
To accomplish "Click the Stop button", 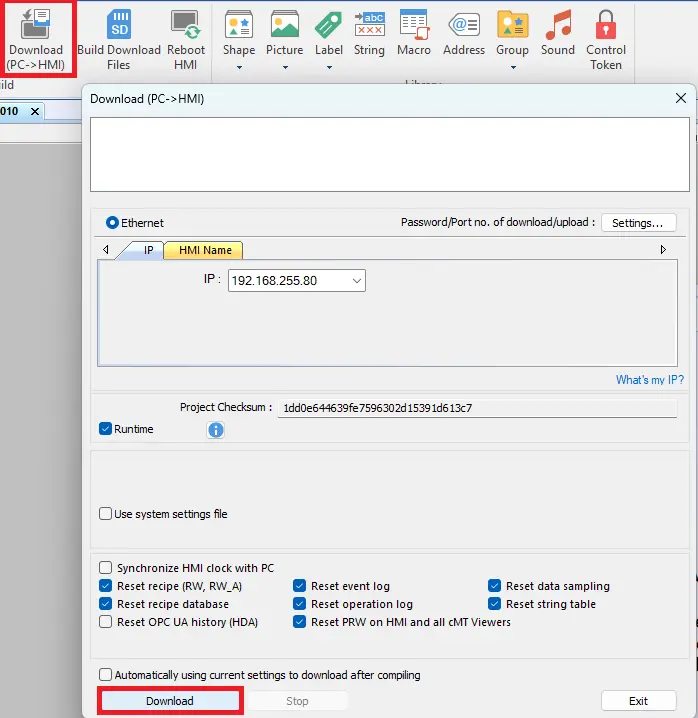I will coord(297,701).
